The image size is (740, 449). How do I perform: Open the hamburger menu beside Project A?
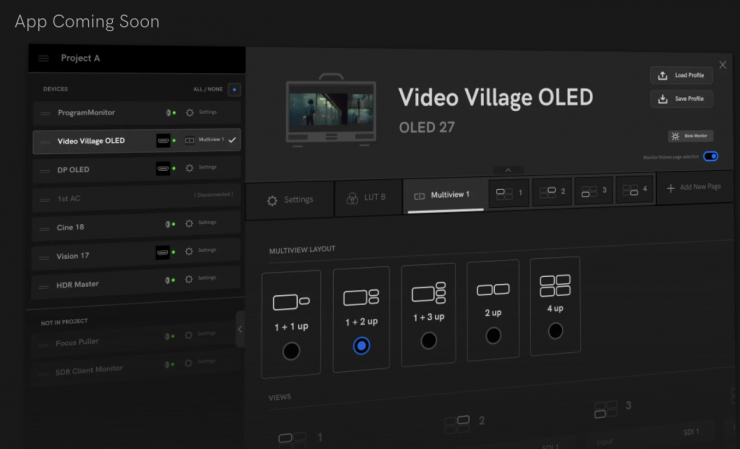(43, 59)
